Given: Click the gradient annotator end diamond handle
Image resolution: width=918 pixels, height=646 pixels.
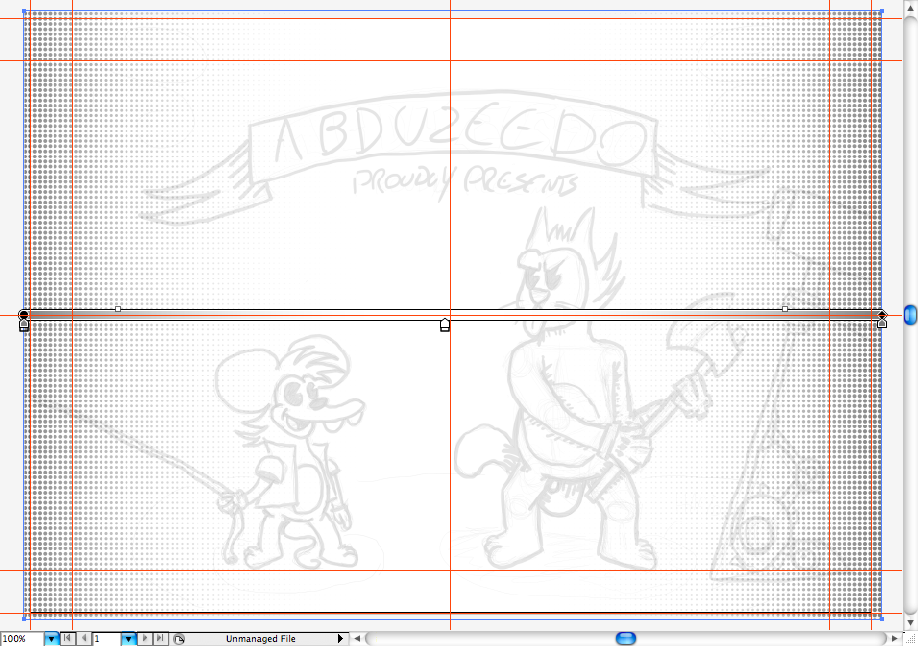Looking at the screenshot, I should [x=882, y=315].
